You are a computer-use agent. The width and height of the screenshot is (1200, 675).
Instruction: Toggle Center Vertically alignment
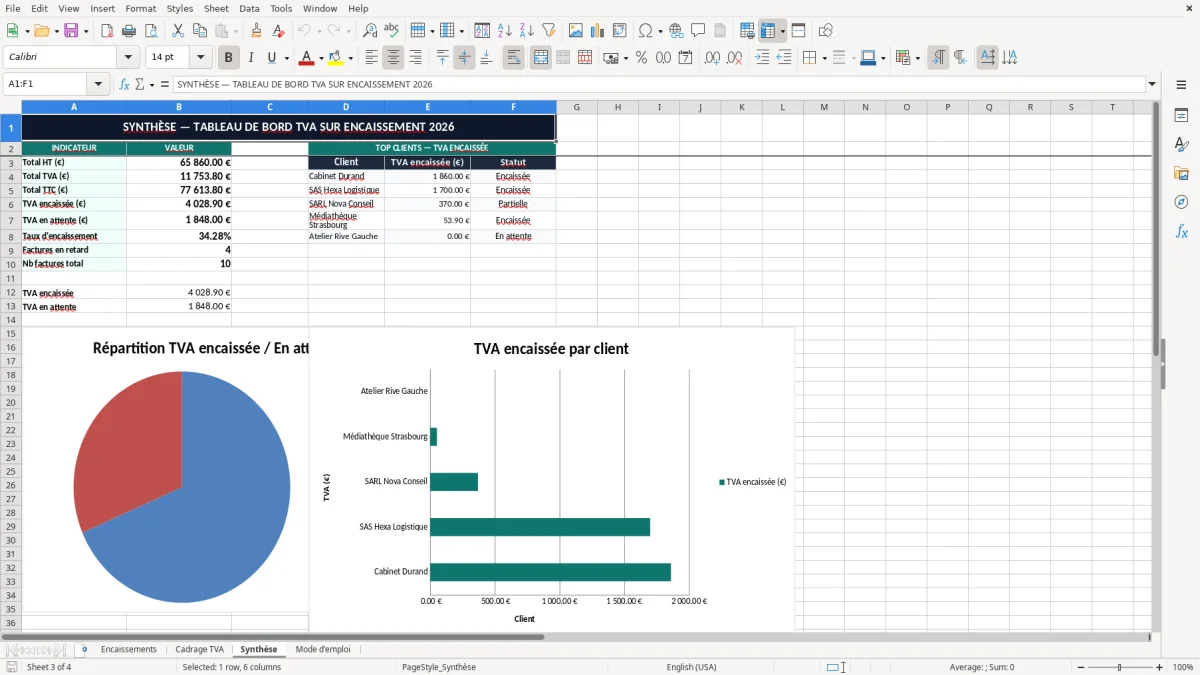464,58
